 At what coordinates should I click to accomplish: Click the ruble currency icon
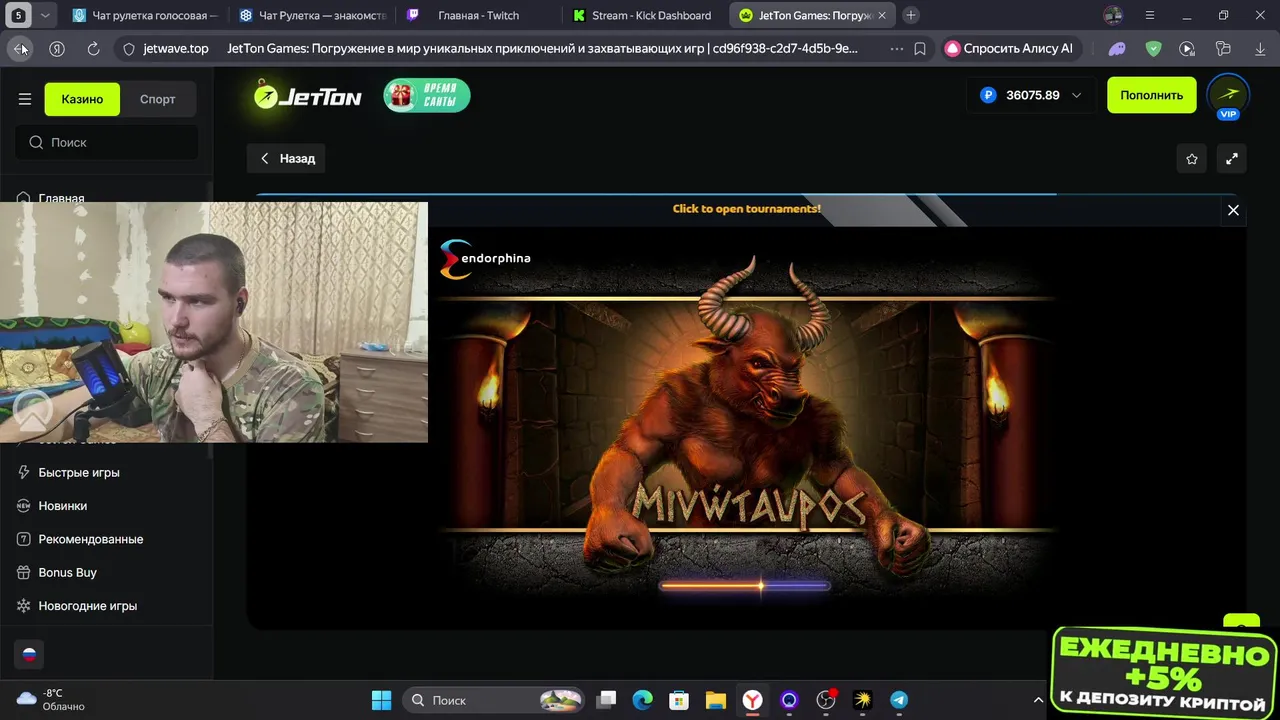[988, 95]
